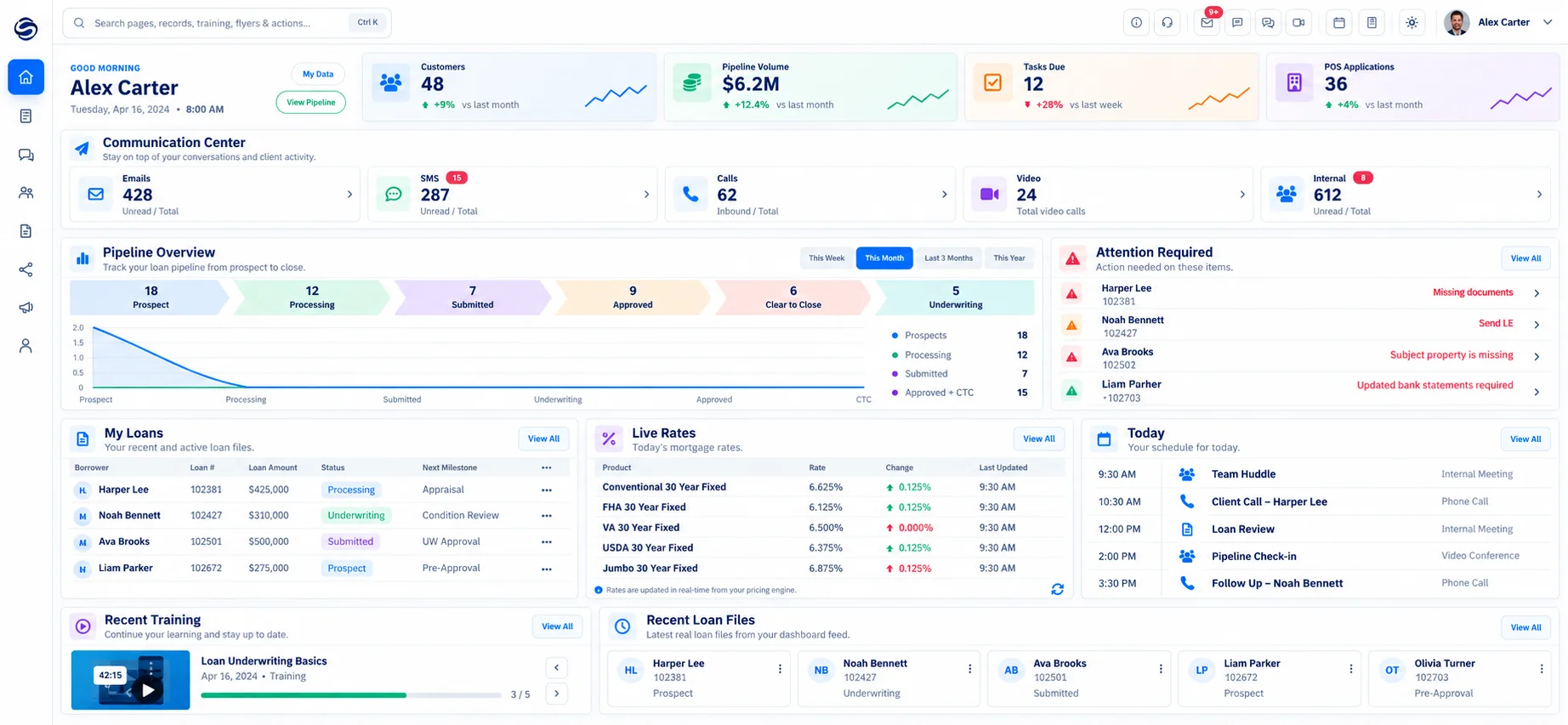1568x725 pixels.
Task: Open the calendar icon in top bar
Action: tap(1339, 23)
